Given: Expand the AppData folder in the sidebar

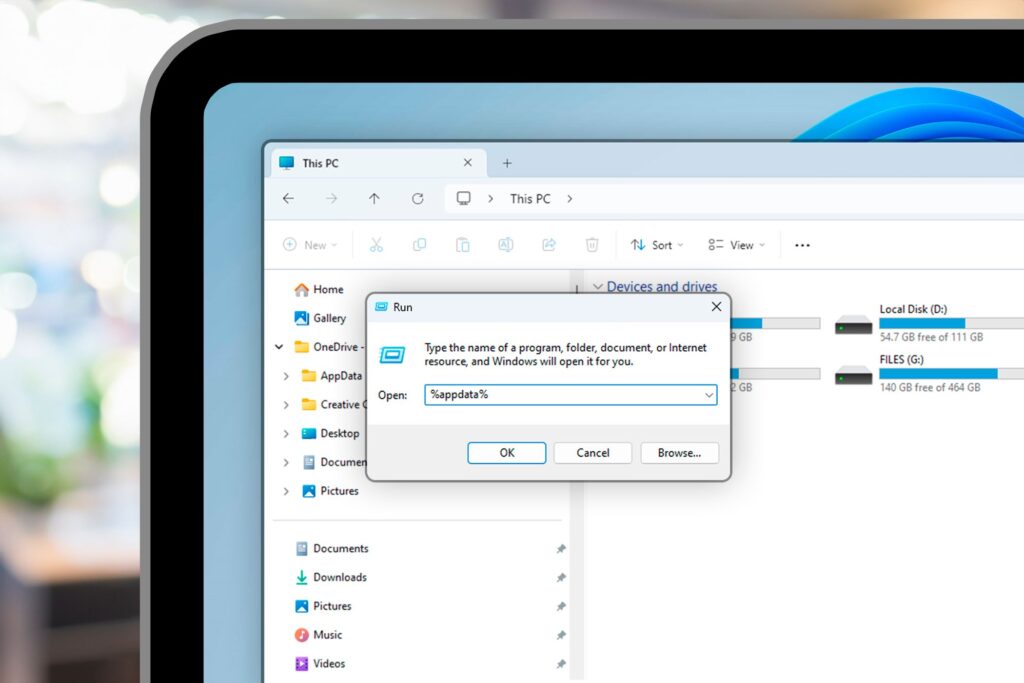Looking at the screenshot, I should 286,376.
